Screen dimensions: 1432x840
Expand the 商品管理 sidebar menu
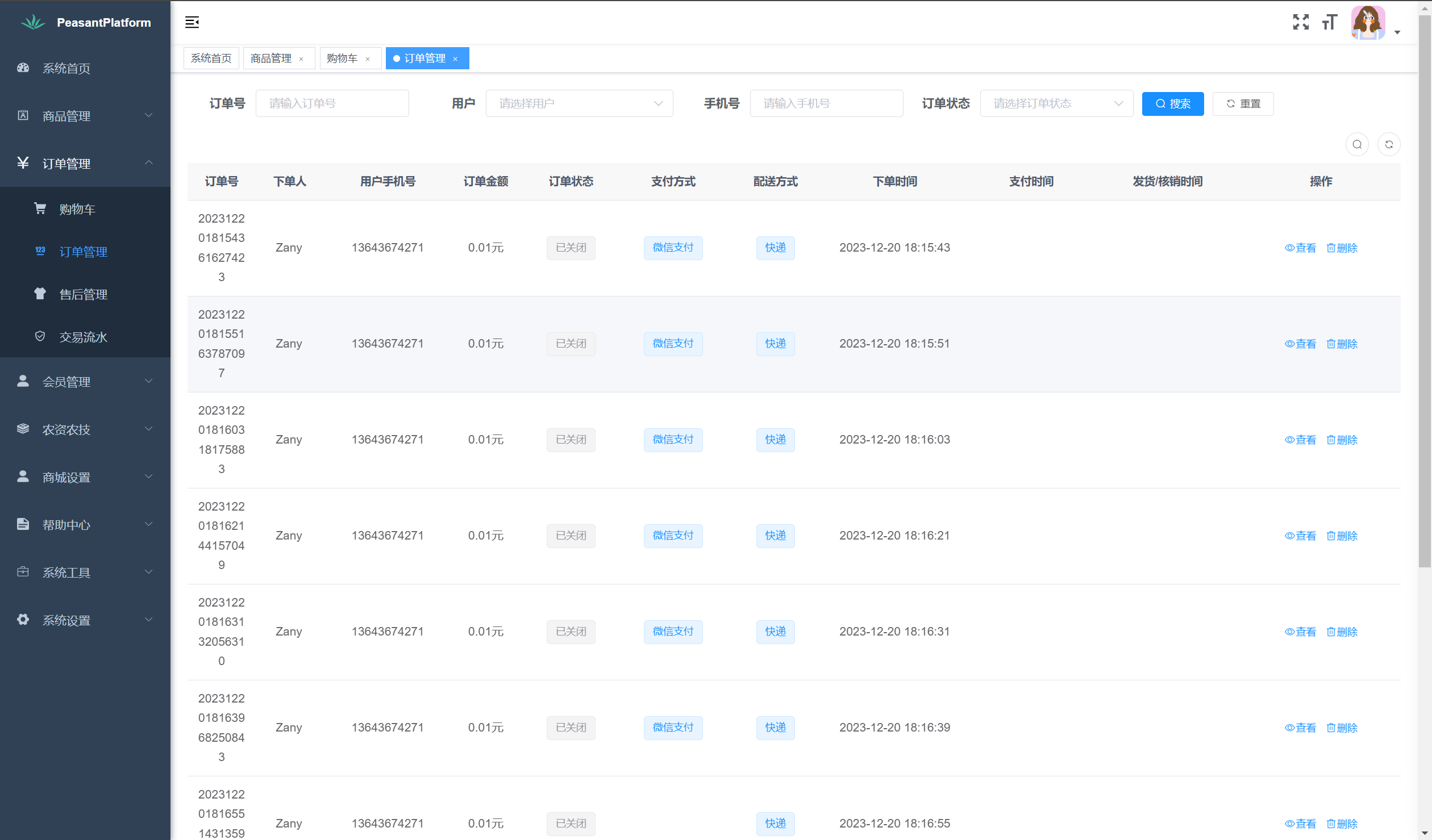pos(85,116)
